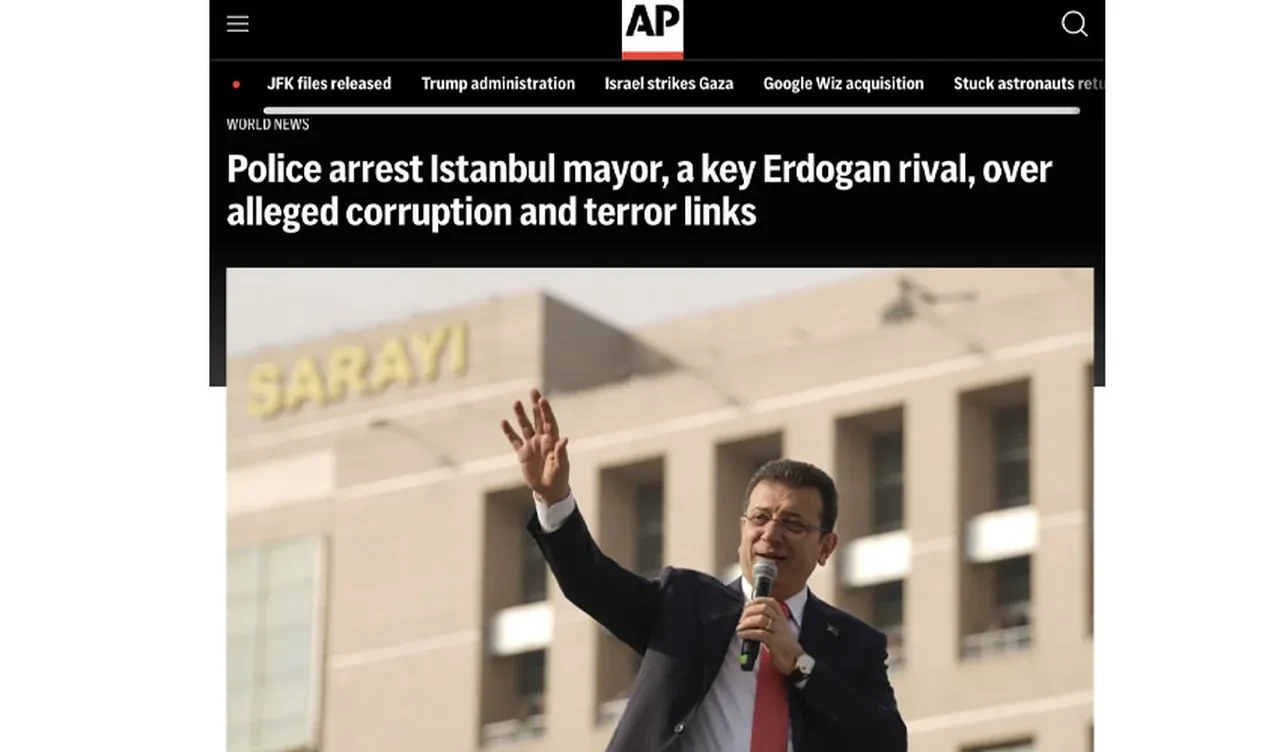Click the microphone held in the photo

click(757, 612)
